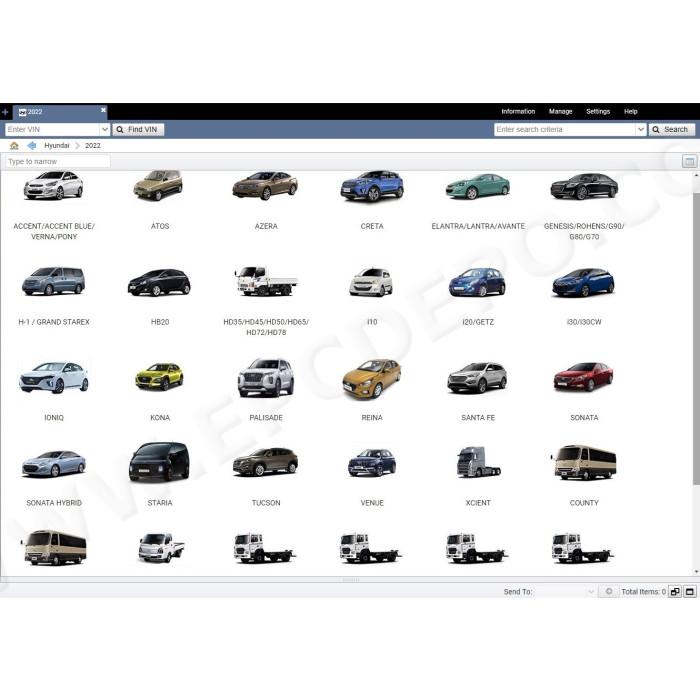The height and width of the screenshot is (700, 700).
Task: Open the SANTA FE model
Action: coord(478,392)
